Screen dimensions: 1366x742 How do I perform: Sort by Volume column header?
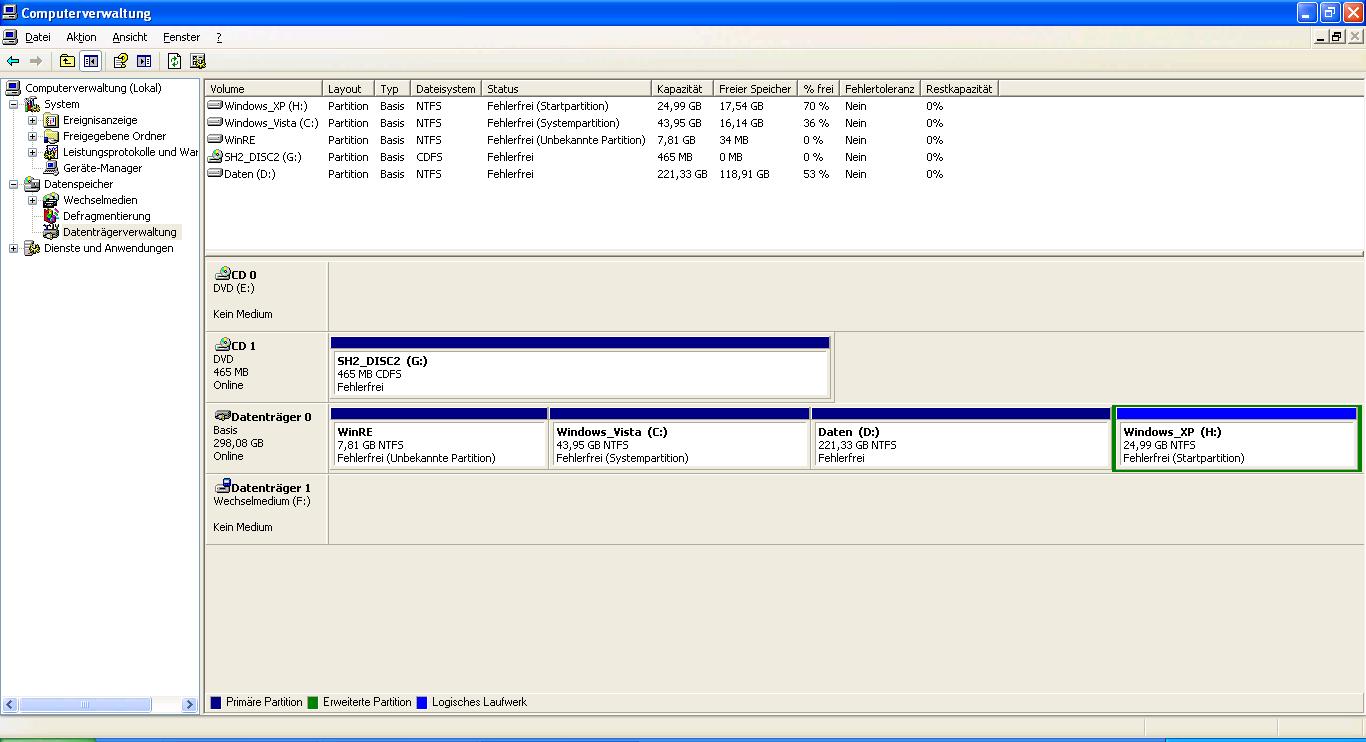click(x=264, y=89)
